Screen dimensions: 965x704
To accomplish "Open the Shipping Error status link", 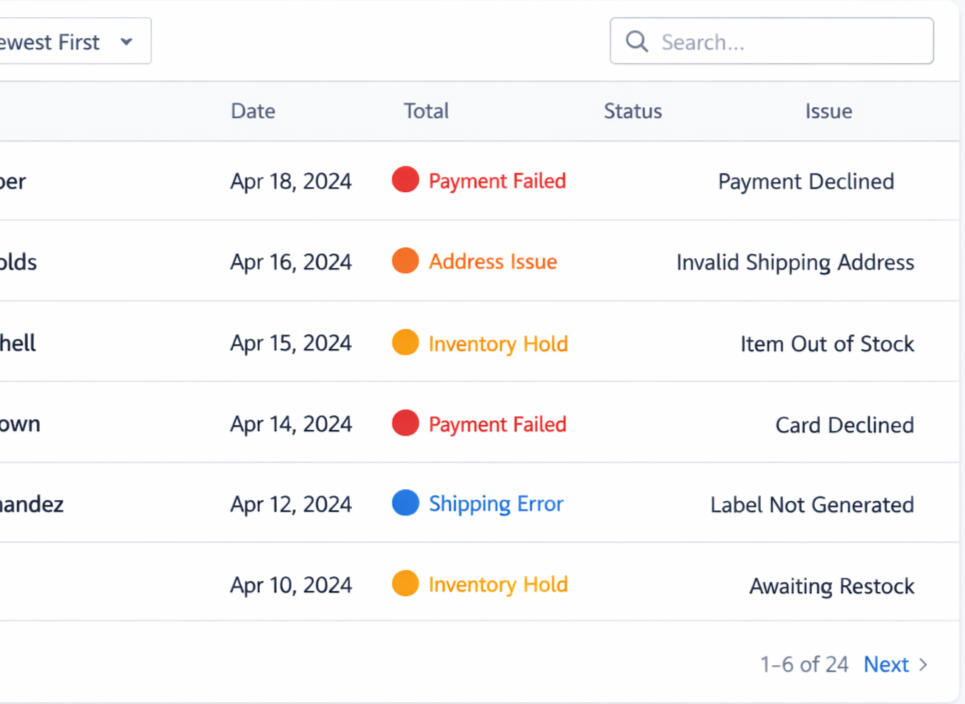I will [x=496, y=504].
